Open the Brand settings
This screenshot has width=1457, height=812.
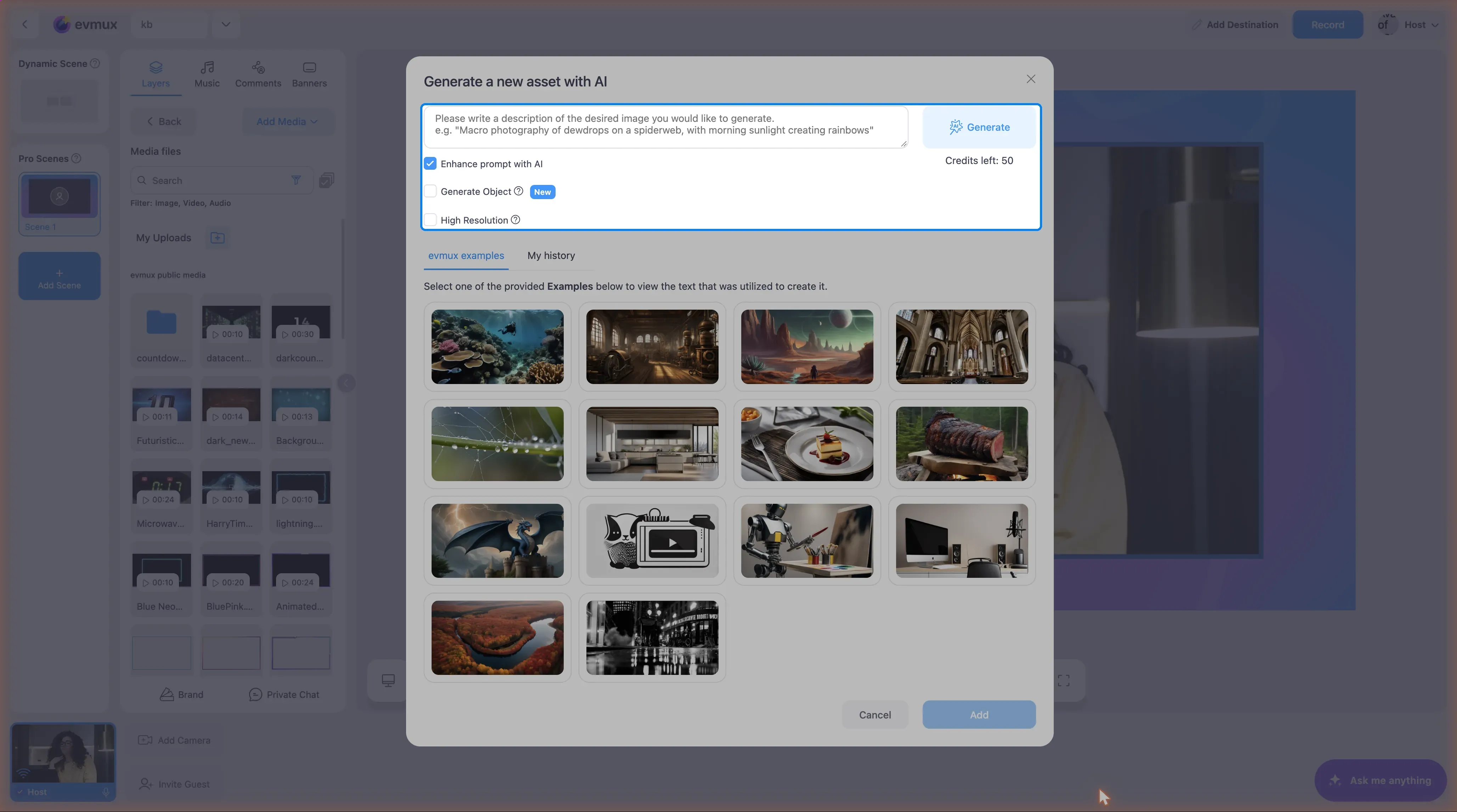[181, 694]
